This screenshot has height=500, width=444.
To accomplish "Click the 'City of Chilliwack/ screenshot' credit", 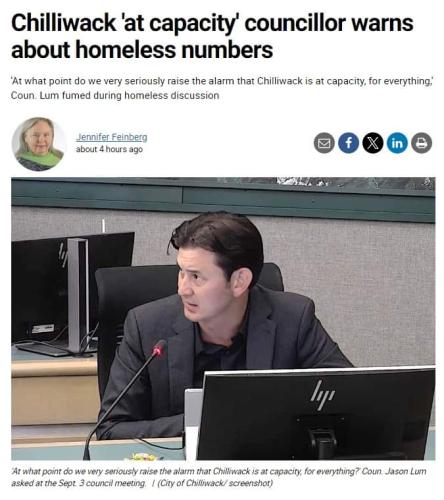I will pos(215,483).
